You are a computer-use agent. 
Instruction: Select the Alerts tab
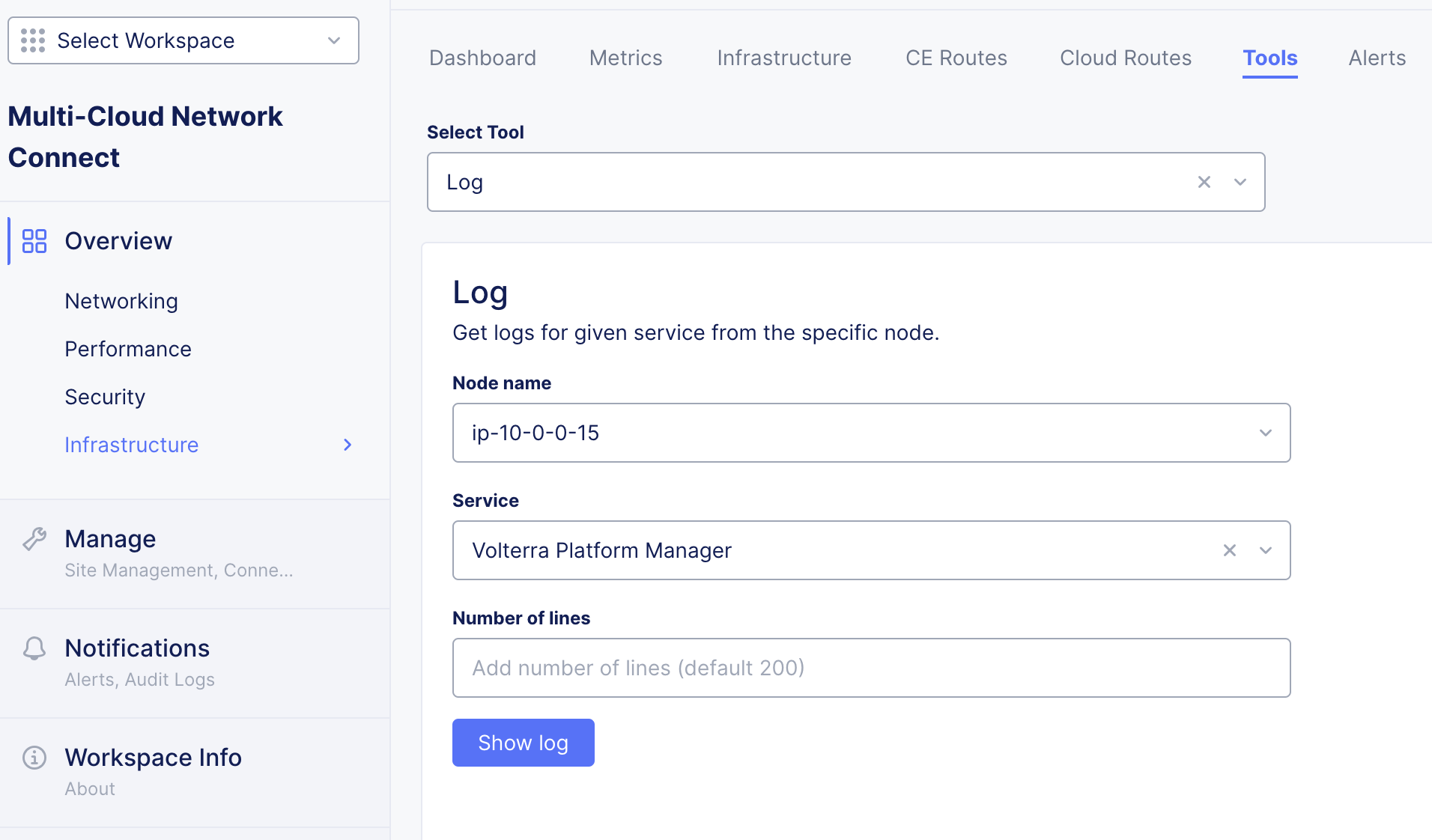1377,58
